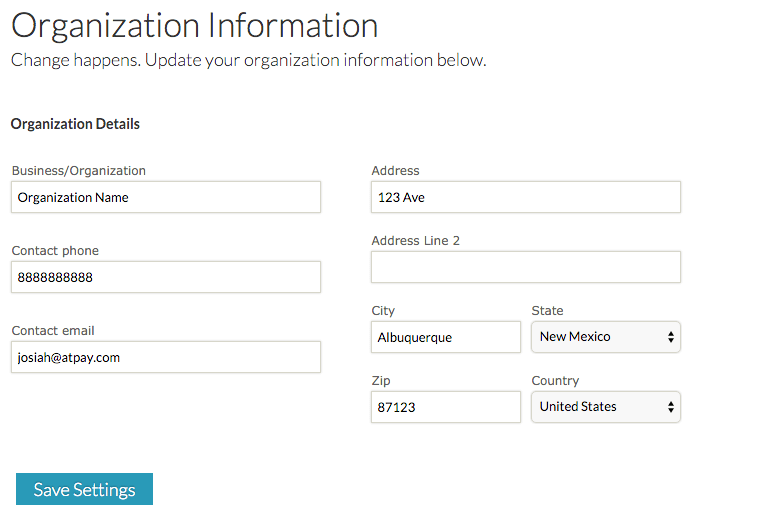Screen dimensions: 763x529
Task: Click the State dropdown arrow icon
Action: coord(671,337)
